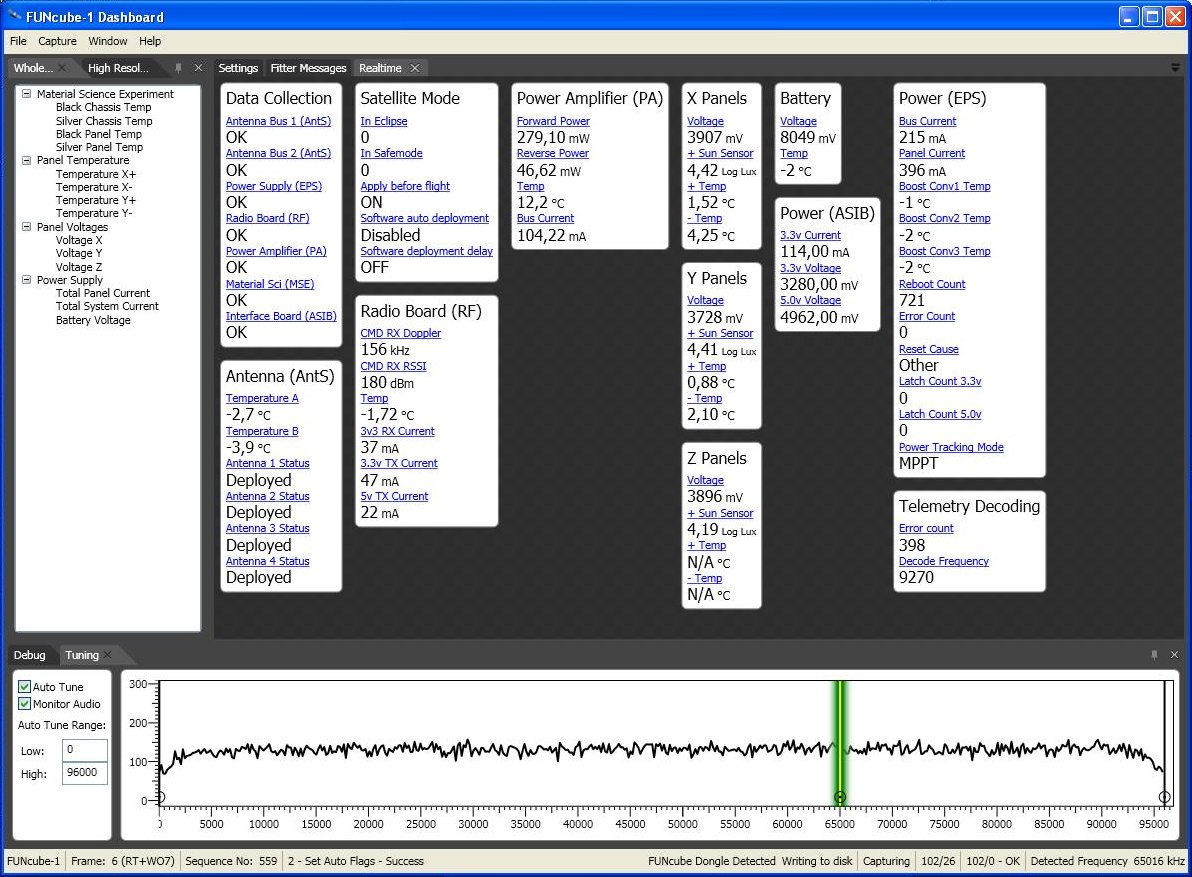Switch to the High Resol... tab
This screenshot has width=1192, height=877.
coord(118,68)
